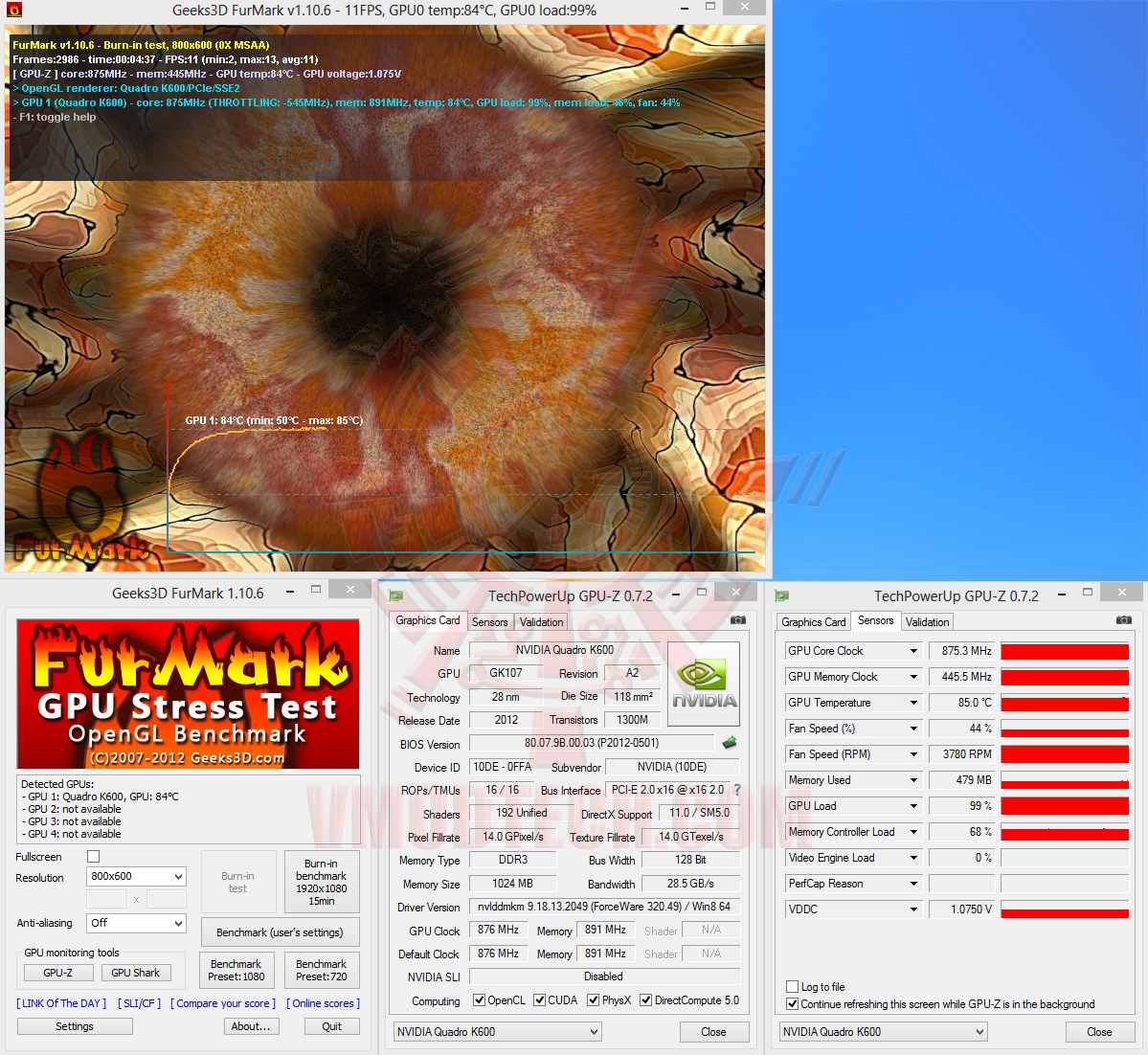1148x1055 pixels.
Task: Expand the VDDC sensor dropdown
Action: (x=913, y=909)
